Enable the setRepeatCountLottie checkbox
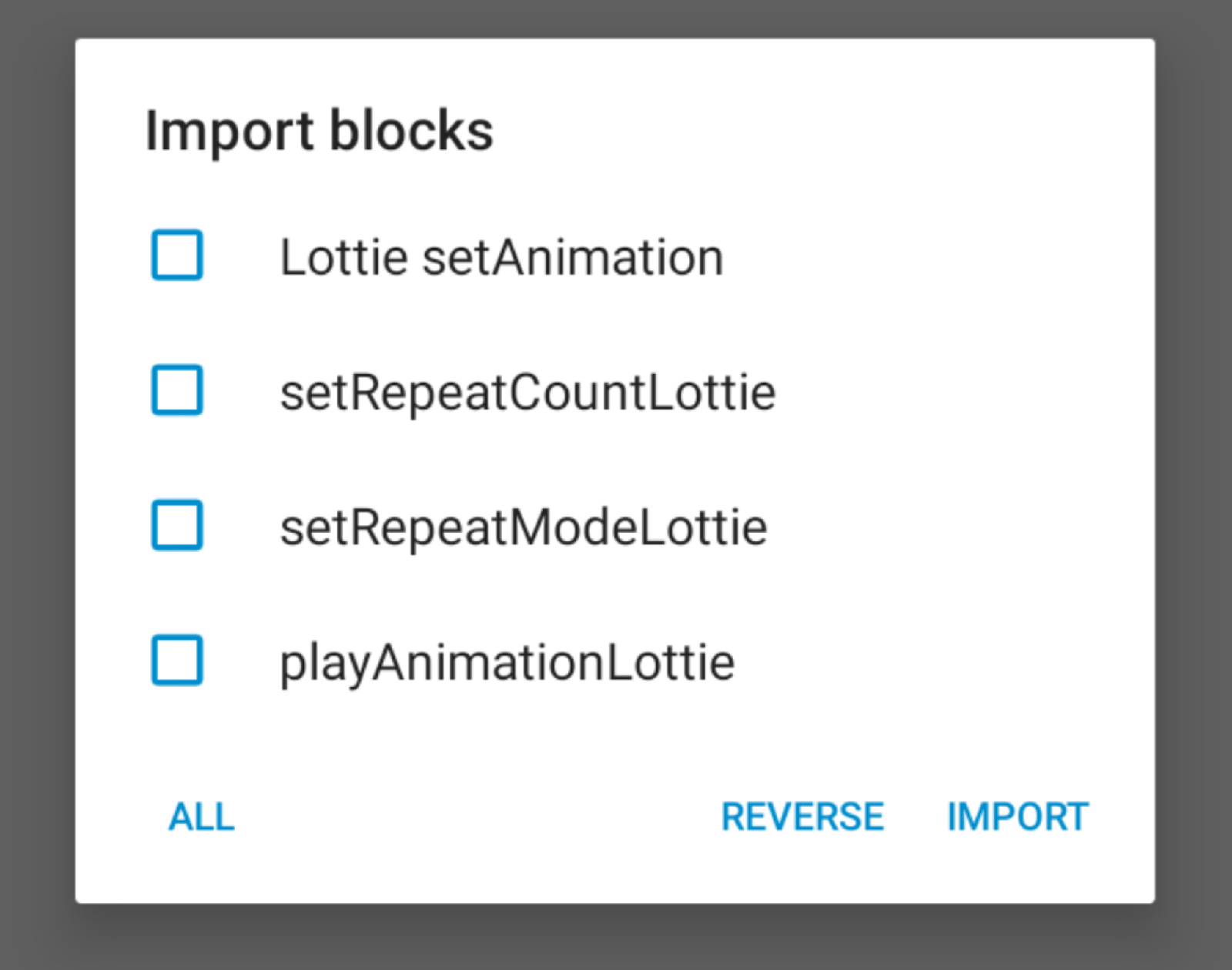Screen dimensions: 1232x970 [177, 390]
